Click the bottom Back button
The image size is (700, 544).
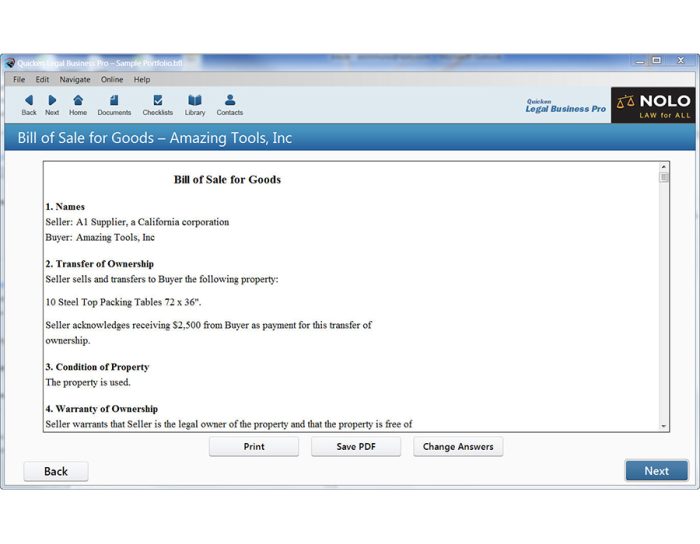coord(56,471)
